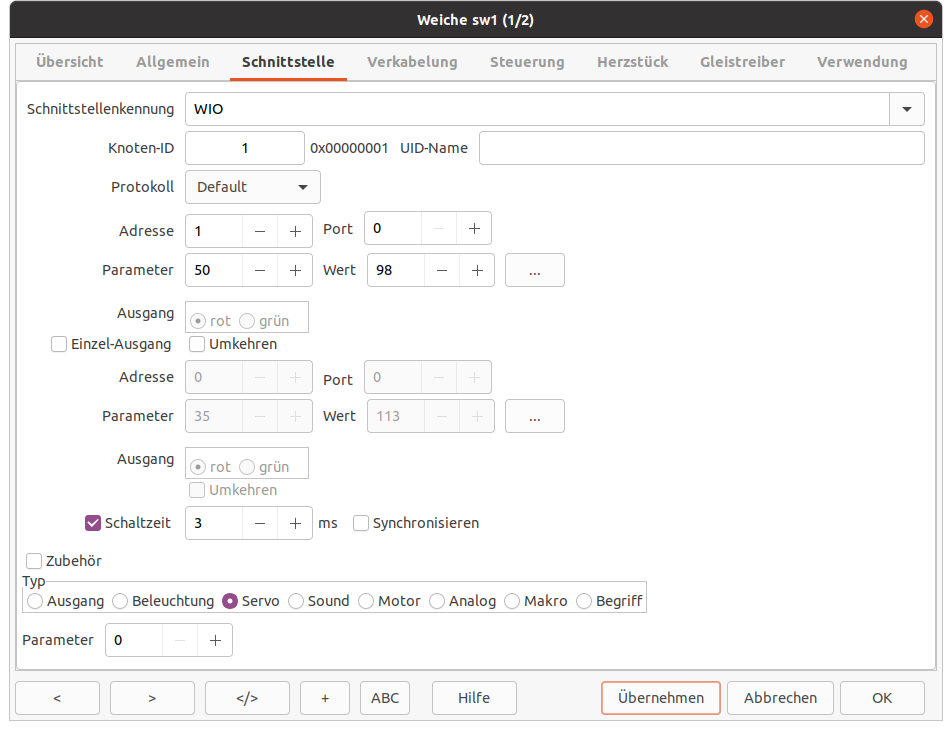Image resolution: width=952 pixels, height=730 pixels.
Task: Click the Übernehmen button
Action: pyautogui.click(x=660, y=698)
